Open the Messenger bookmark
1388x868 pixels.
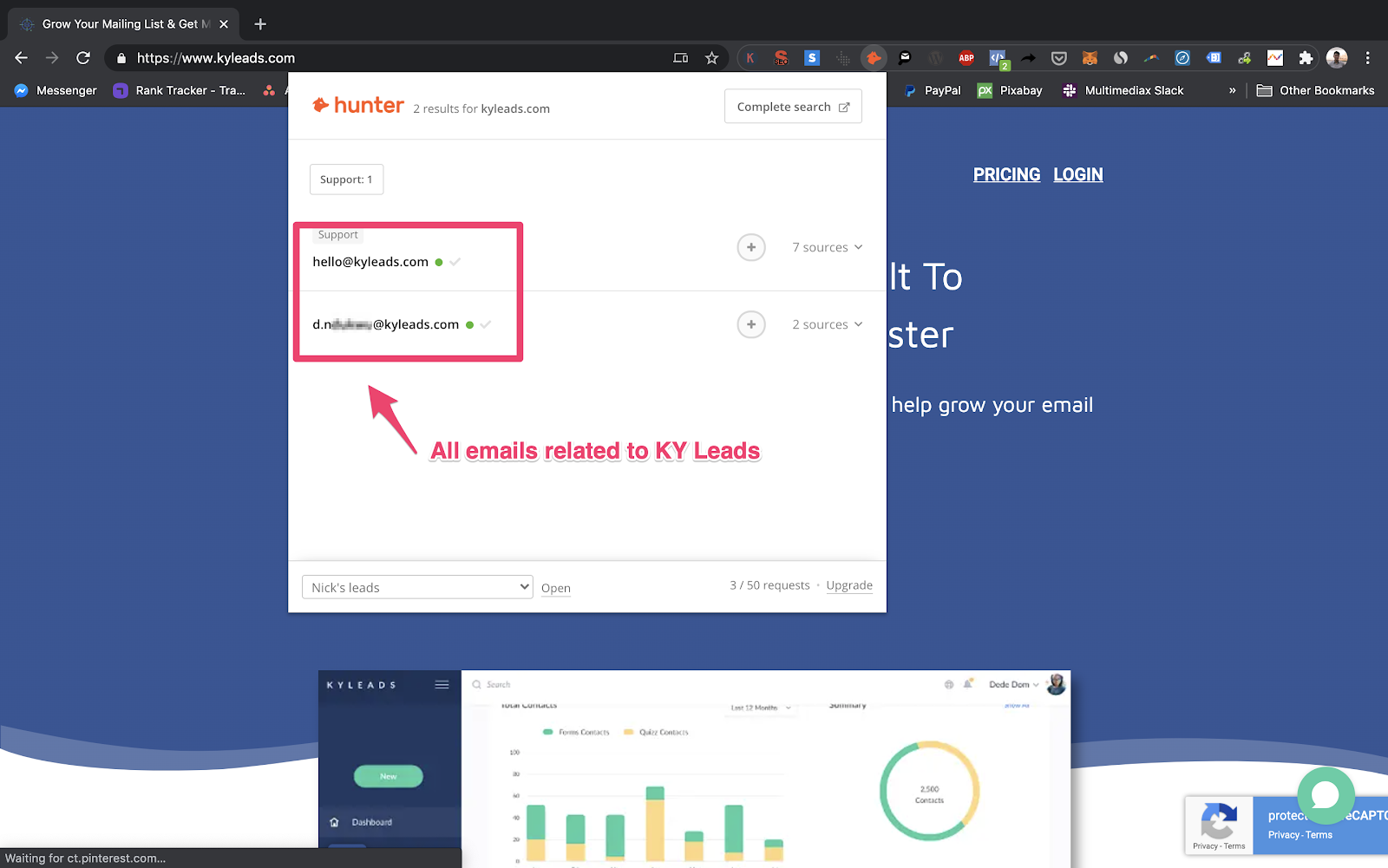coord(56,90)
